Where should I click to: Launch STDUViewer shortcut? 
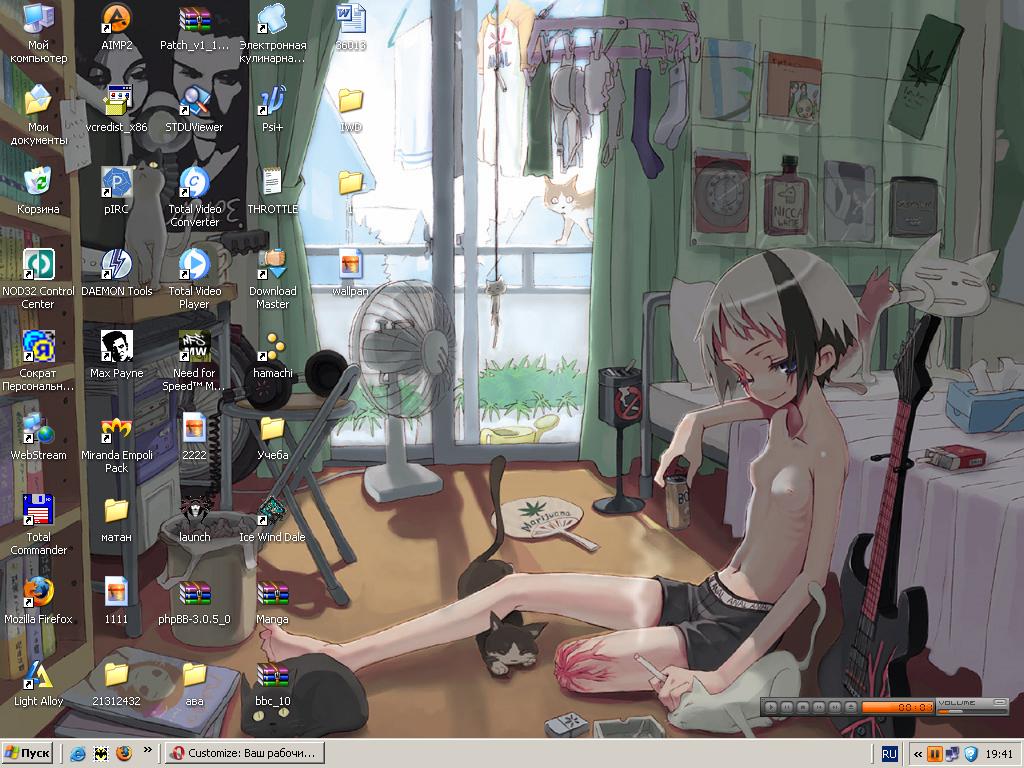point(194,110)
